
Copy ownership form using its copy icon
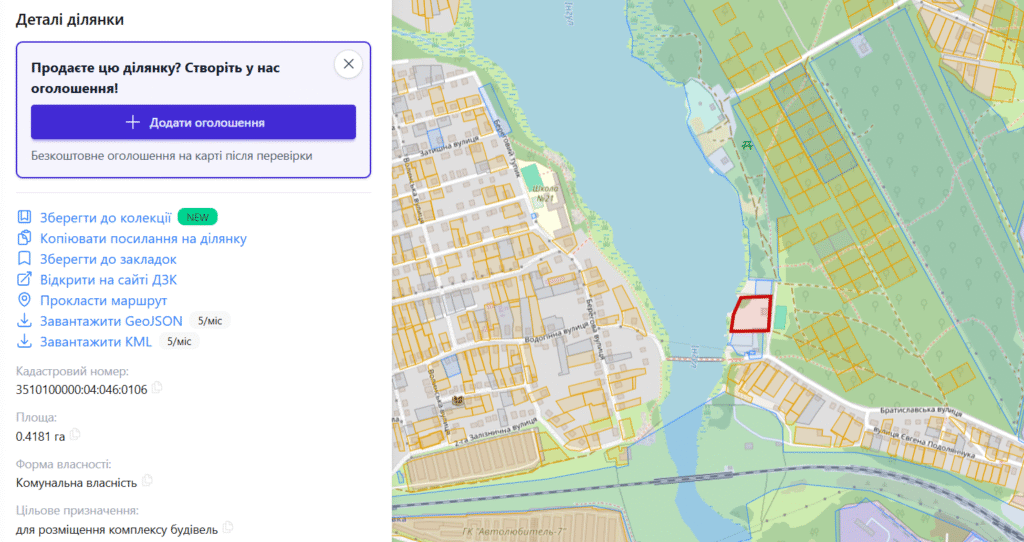pyautogui.click(x=147, y=481)
